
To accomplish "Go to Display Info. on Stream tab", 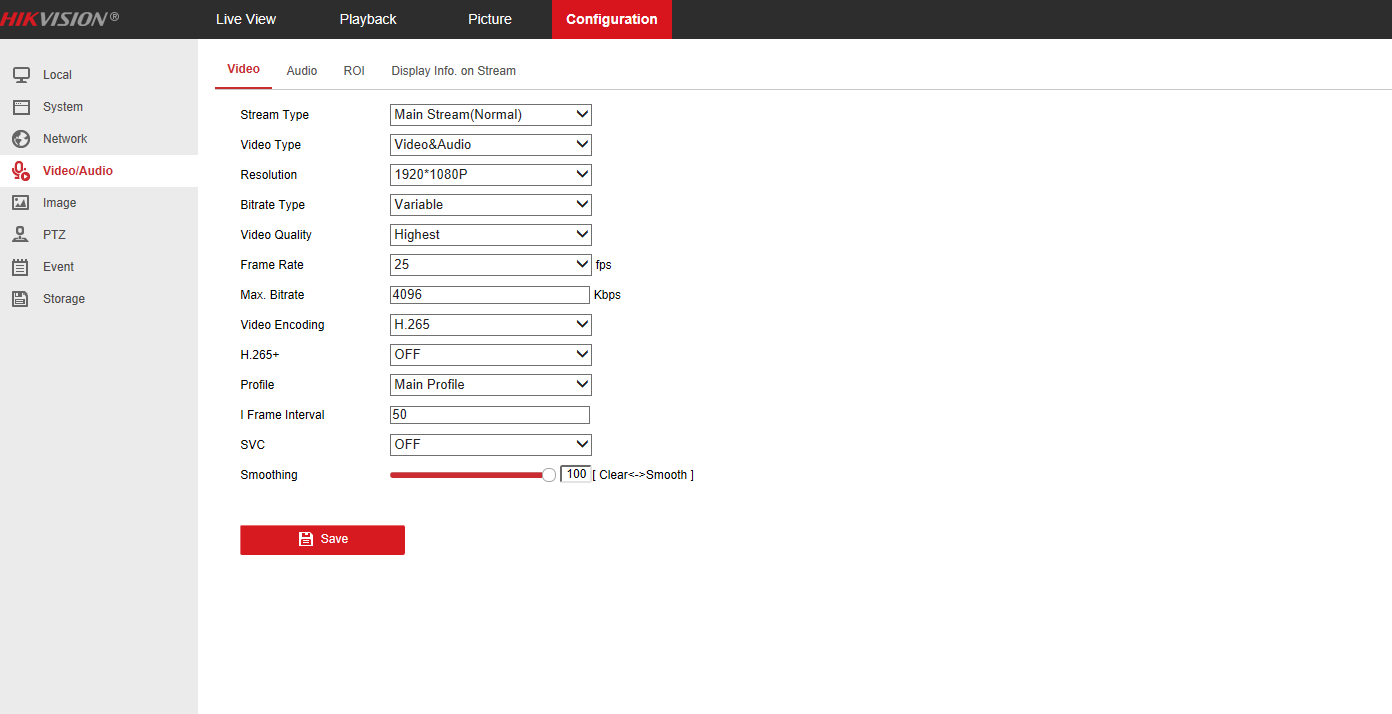I will click(x=453, y=71).
